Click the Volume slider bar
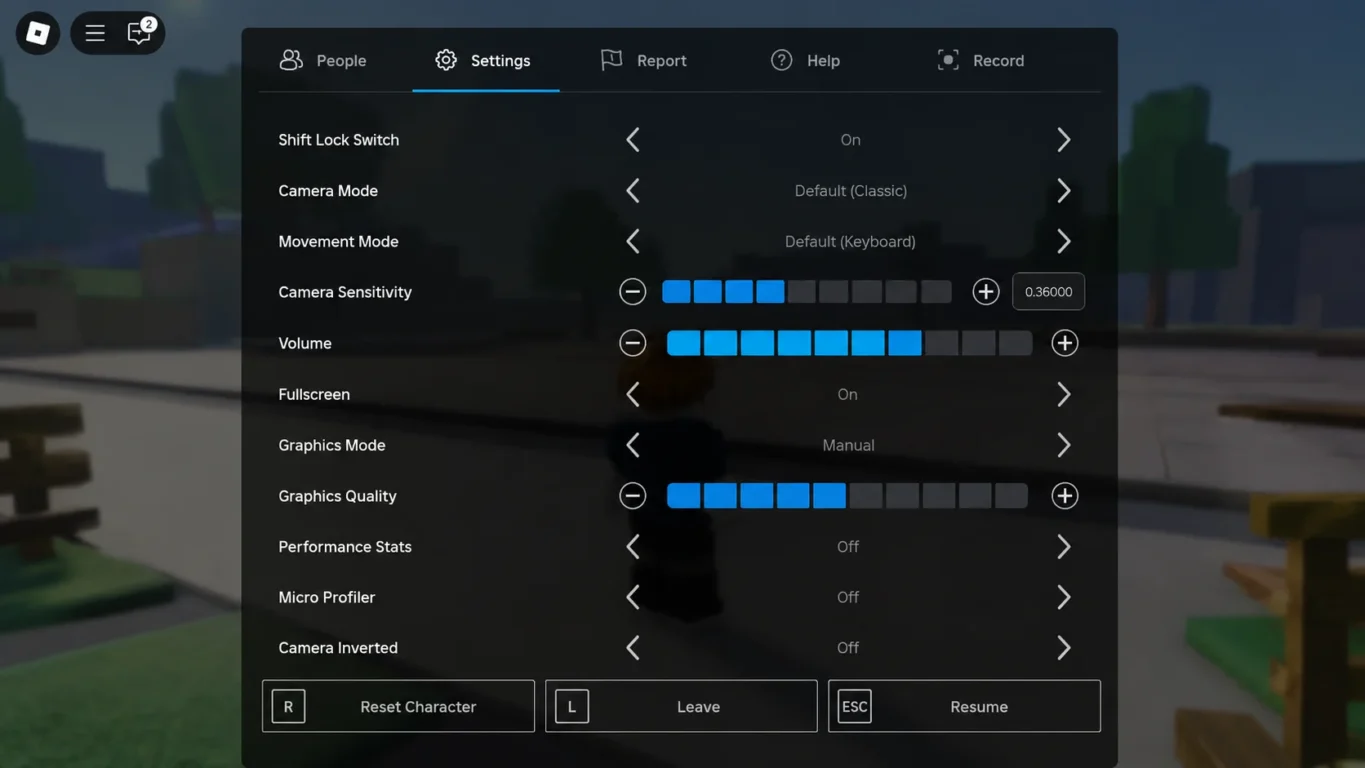This screenshot has width=1365, height=768. click(x=849, y=343)
